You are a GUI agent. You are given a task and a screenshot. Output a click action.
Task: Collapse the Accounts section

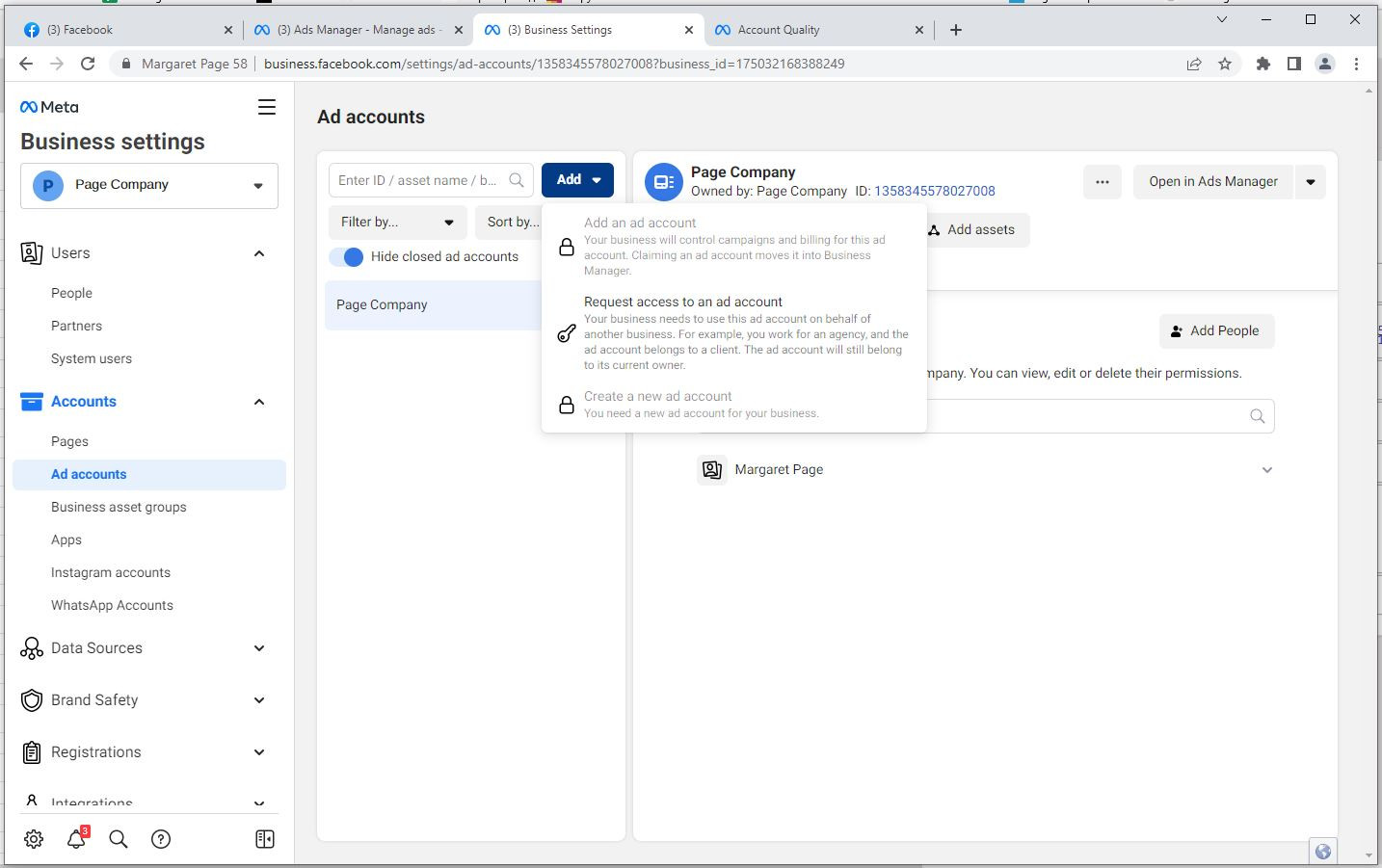point(259,402)
